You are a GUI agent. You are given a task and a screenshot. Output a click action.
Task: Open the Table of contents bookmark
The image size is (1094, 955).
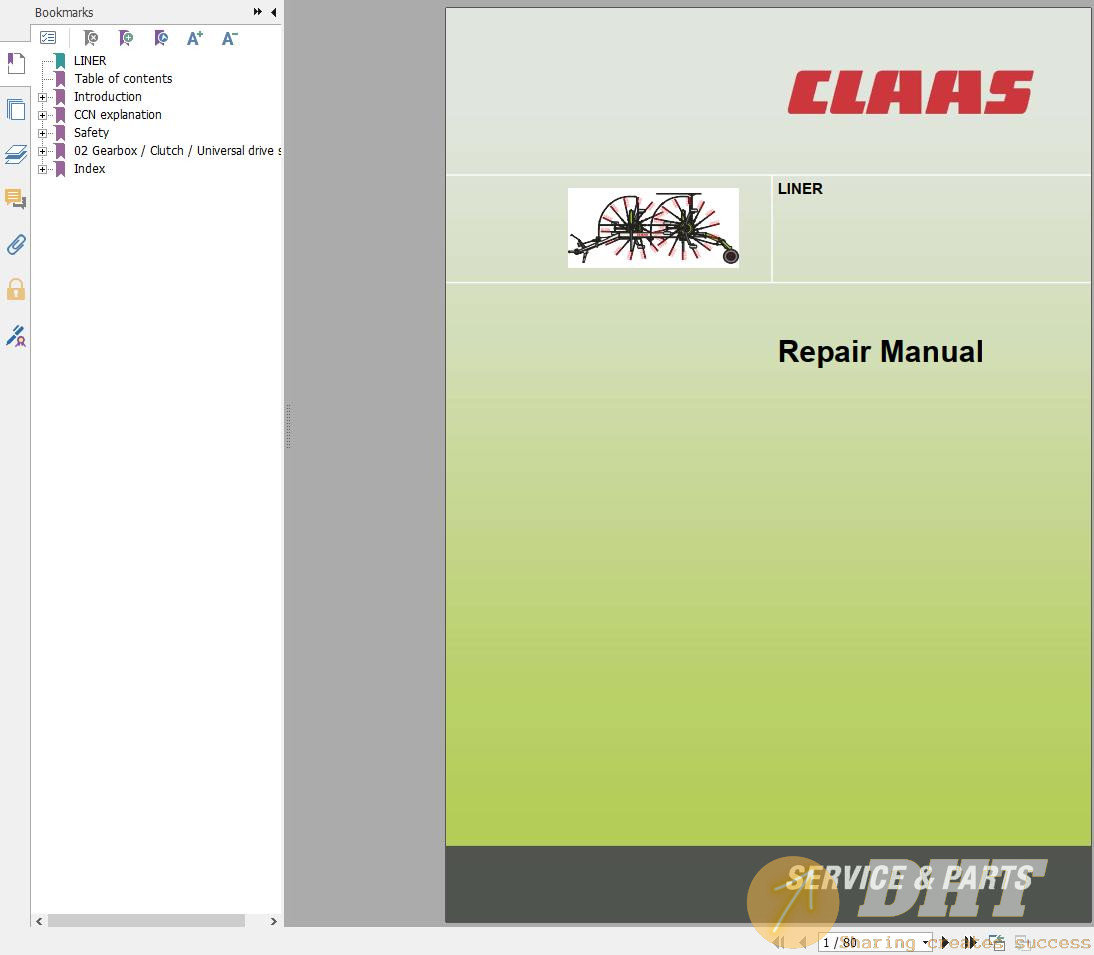click(x=123, y=79)
